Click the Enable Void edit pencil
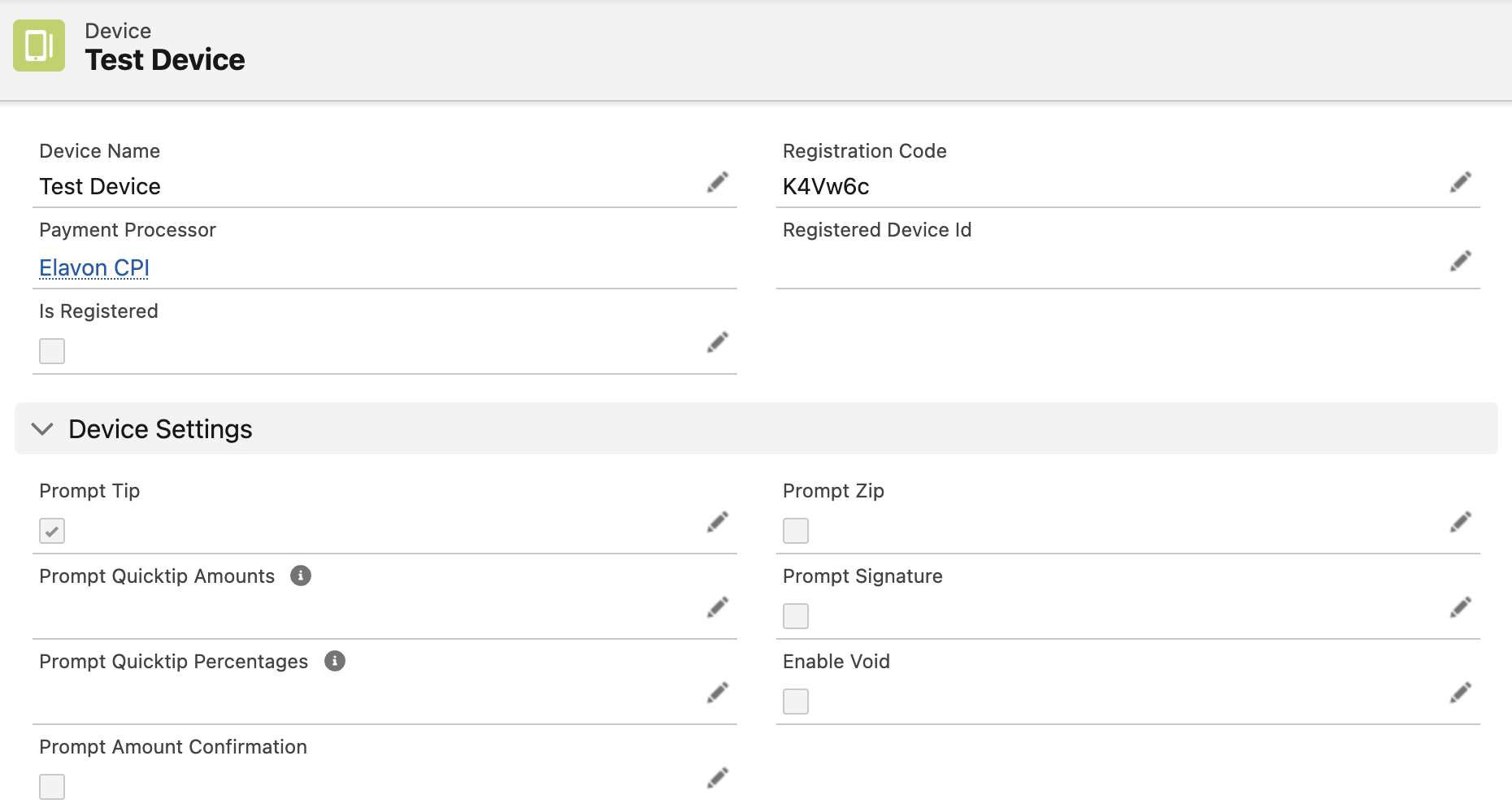1512x808 pixels. click(1460, 693)
